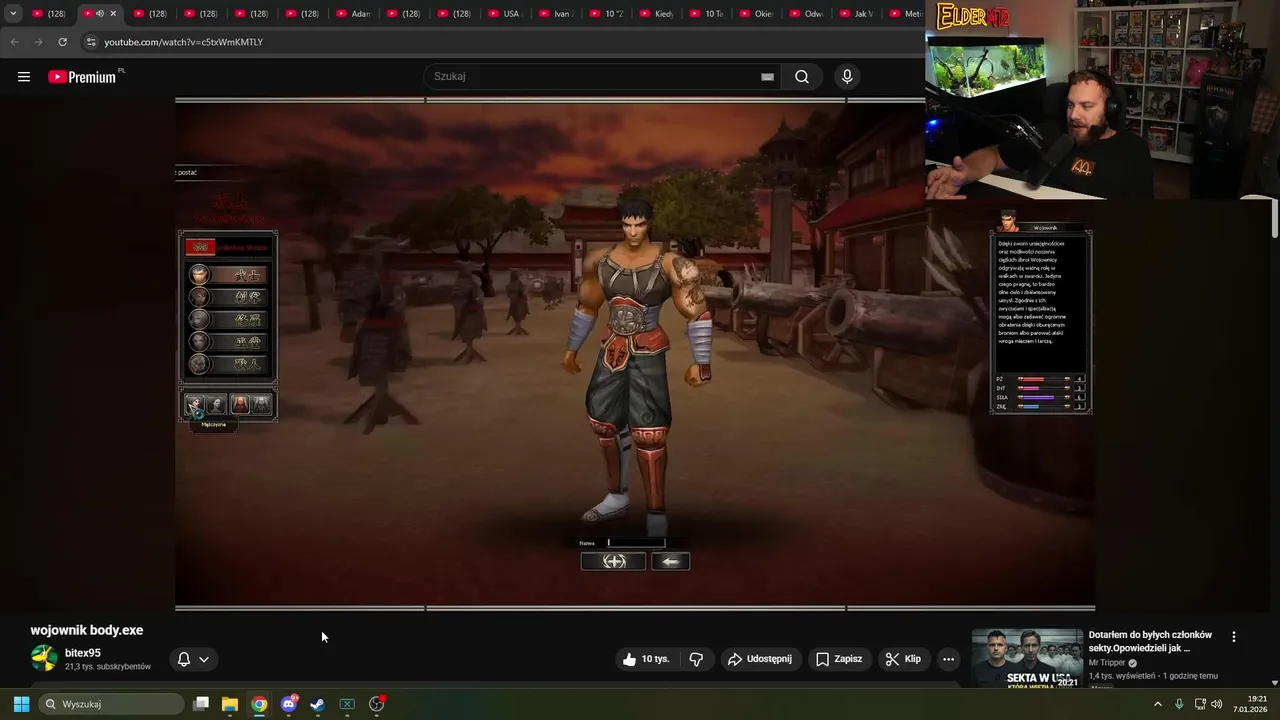Select second character class row in game
The width and height of the screenshot is (1280, 720).
(228, 297)
